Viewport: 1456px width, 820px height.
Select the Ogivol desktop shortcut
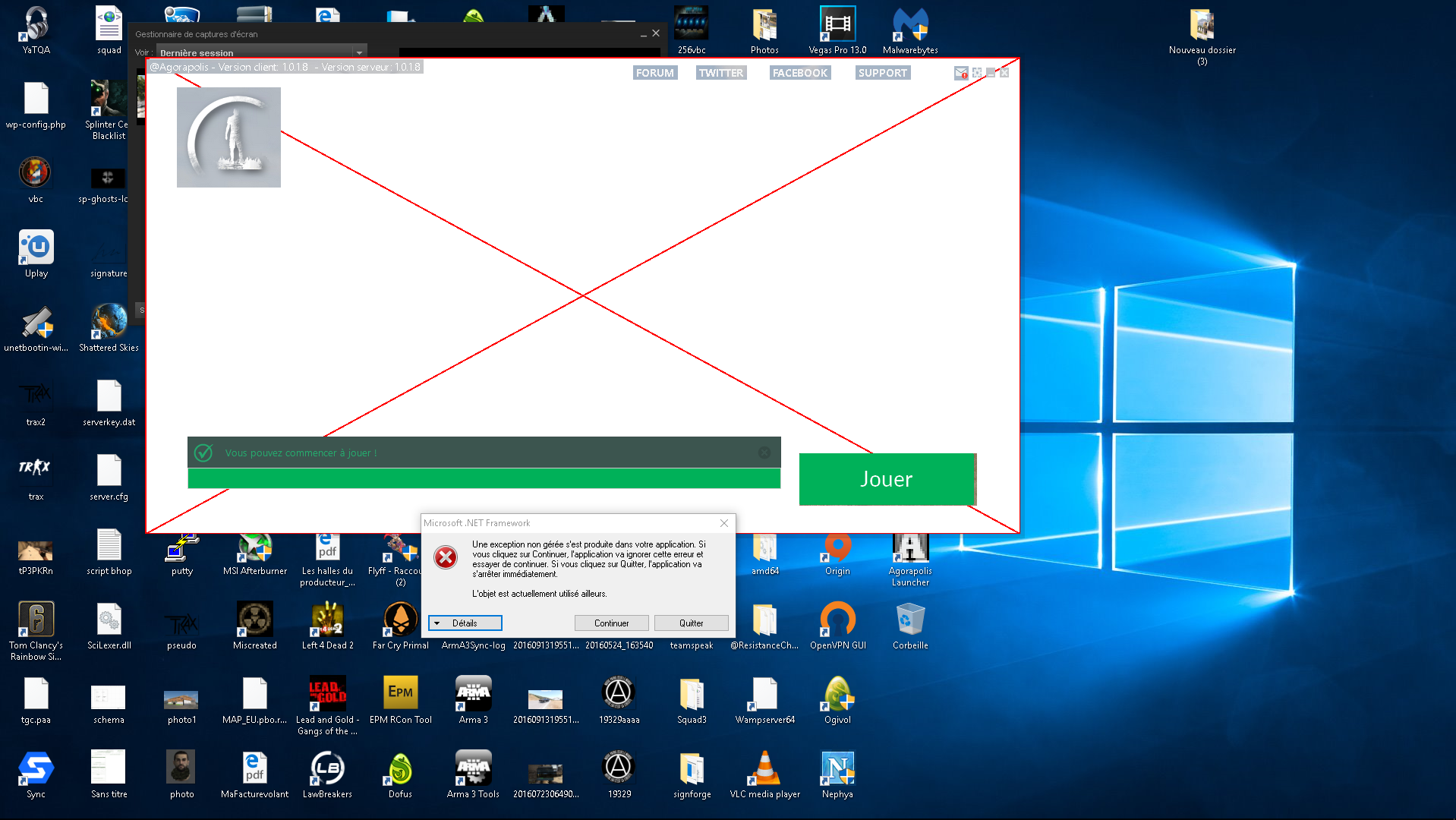click(837, 701)
